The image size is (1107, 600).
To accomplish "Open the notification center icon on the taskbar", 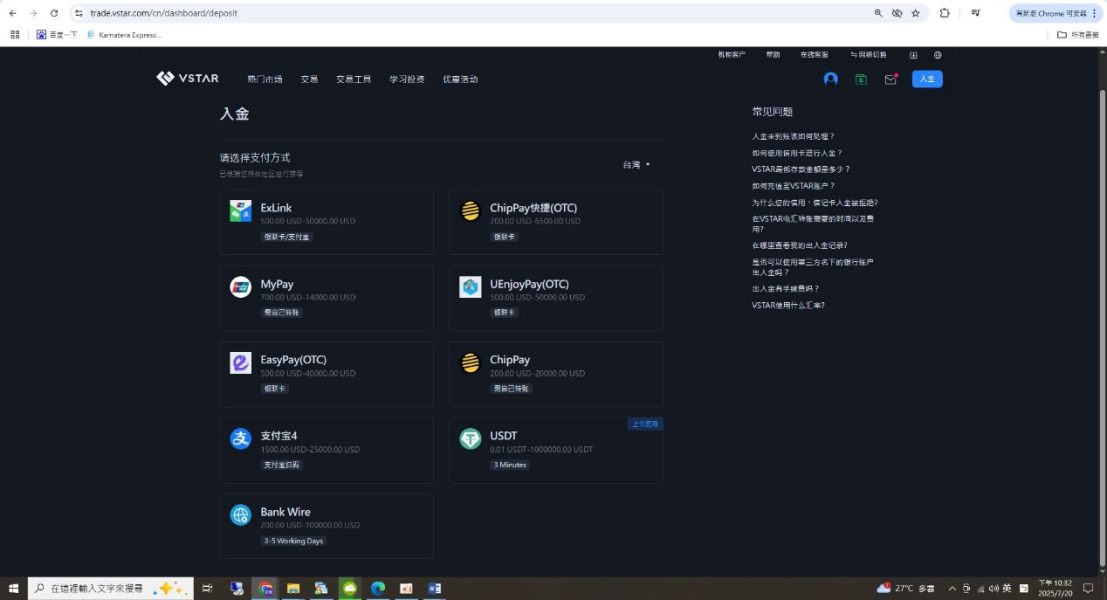I will tap(1088, 588).
